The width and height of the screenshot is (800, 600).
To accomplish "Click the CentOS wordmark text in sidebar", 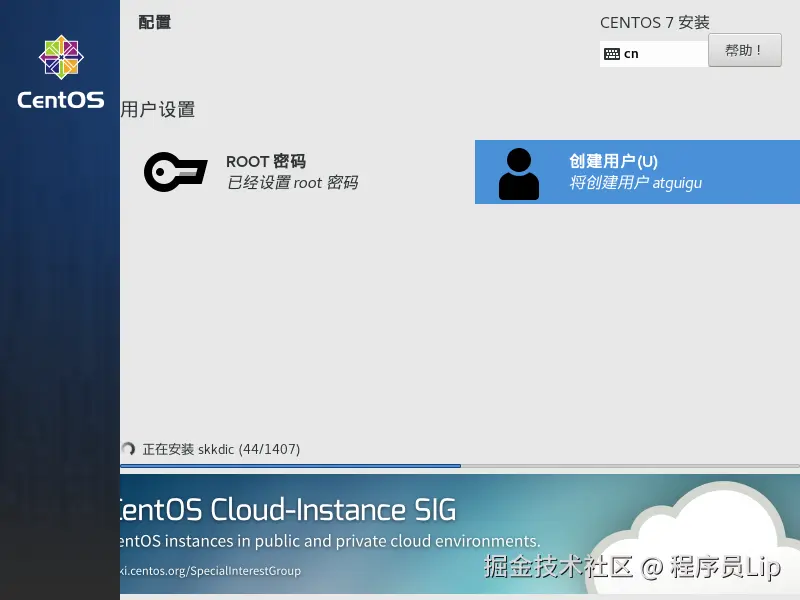I will [x=61, y=99].
